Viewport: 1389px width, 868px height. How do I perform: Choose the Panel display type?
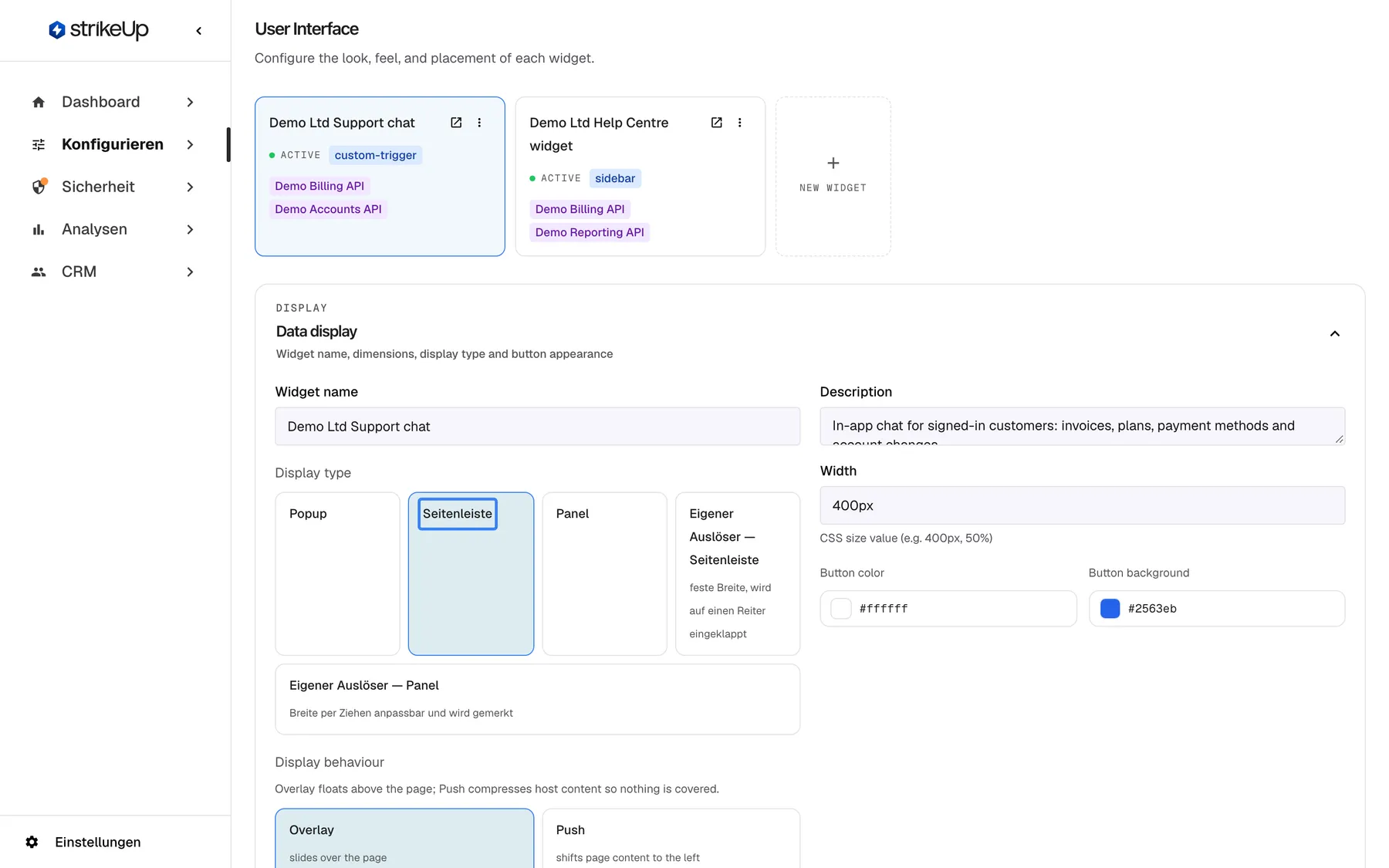604,574
